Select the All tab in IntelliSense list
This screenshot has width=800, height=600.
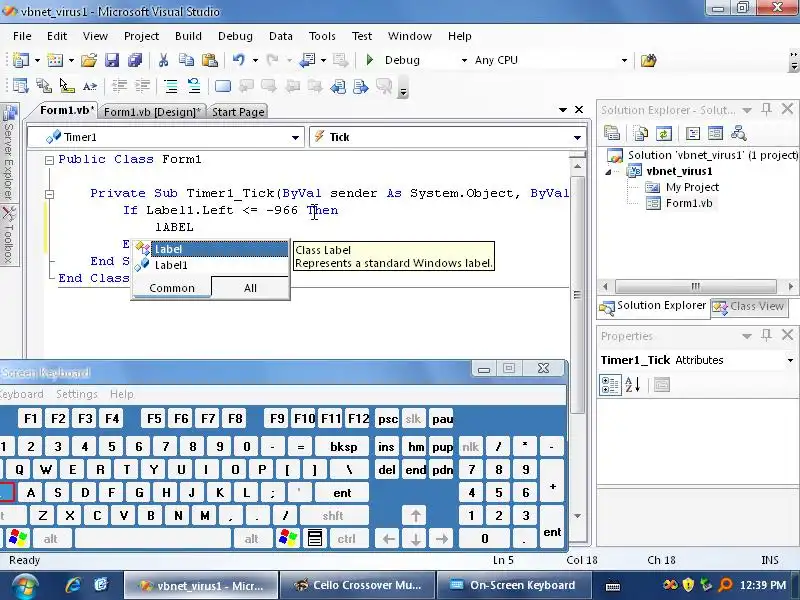250,288
